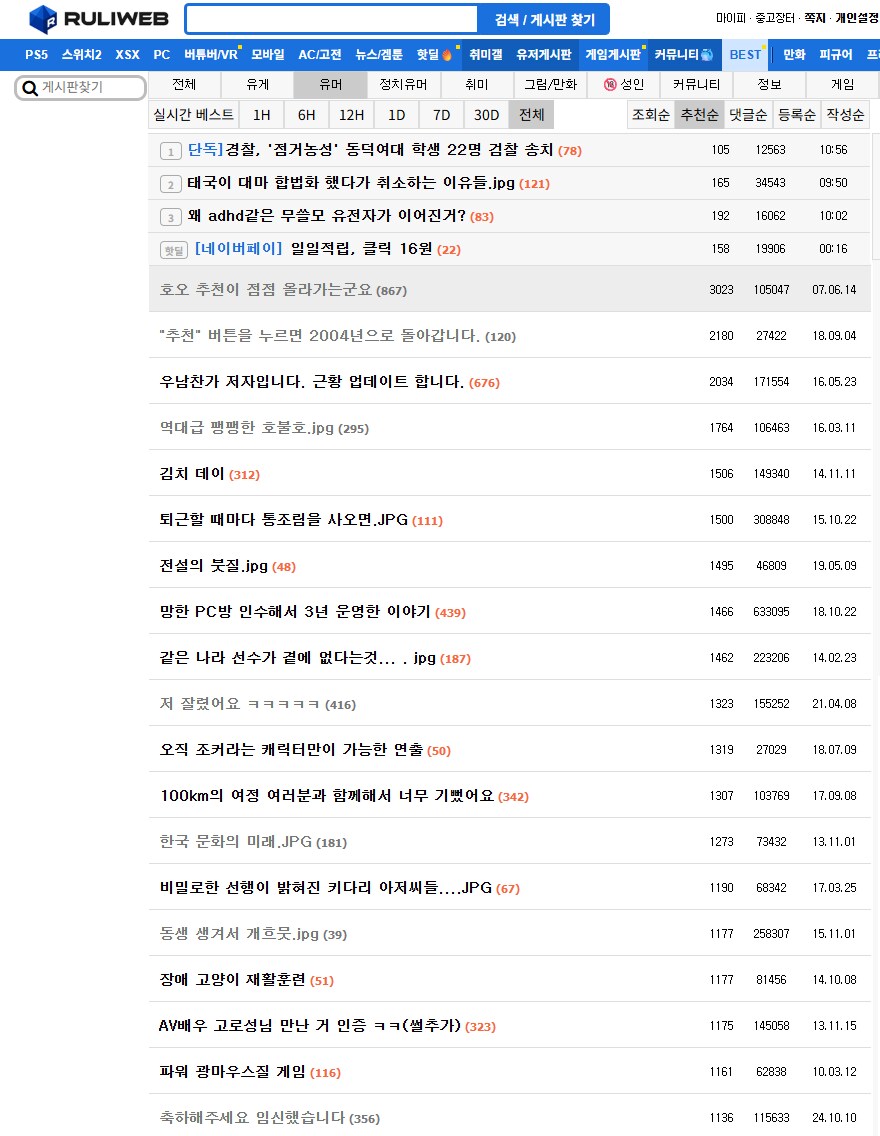This screenshot has height=1136, width=880.
Task: Sort posts by 댓글순
Action: pos(749,114)
